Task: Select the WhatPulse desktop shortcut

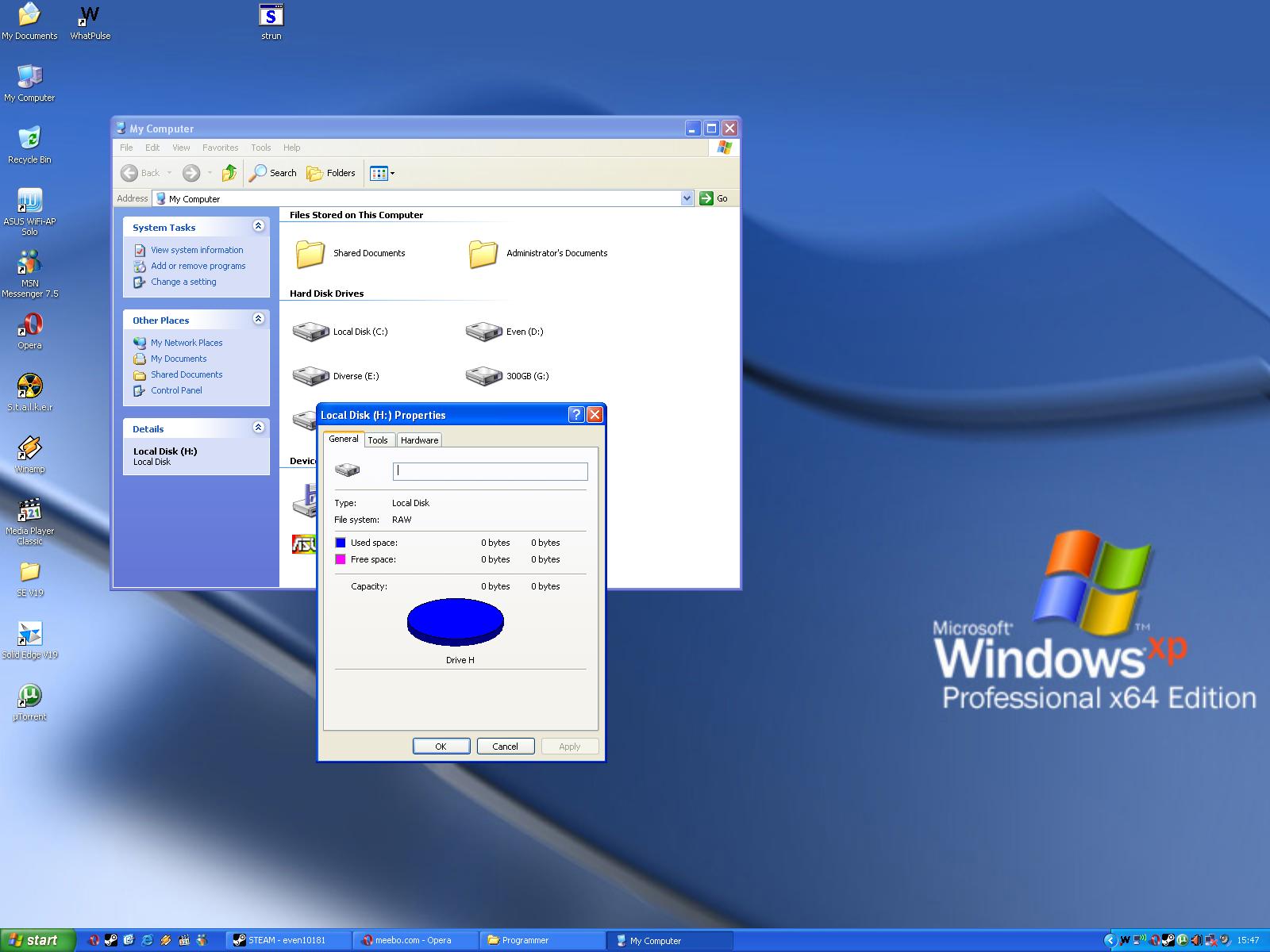Action: point(90,21)
